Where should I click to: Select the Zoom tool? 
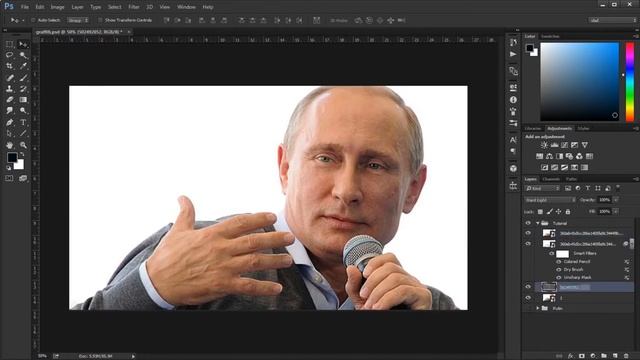point(23,145)
